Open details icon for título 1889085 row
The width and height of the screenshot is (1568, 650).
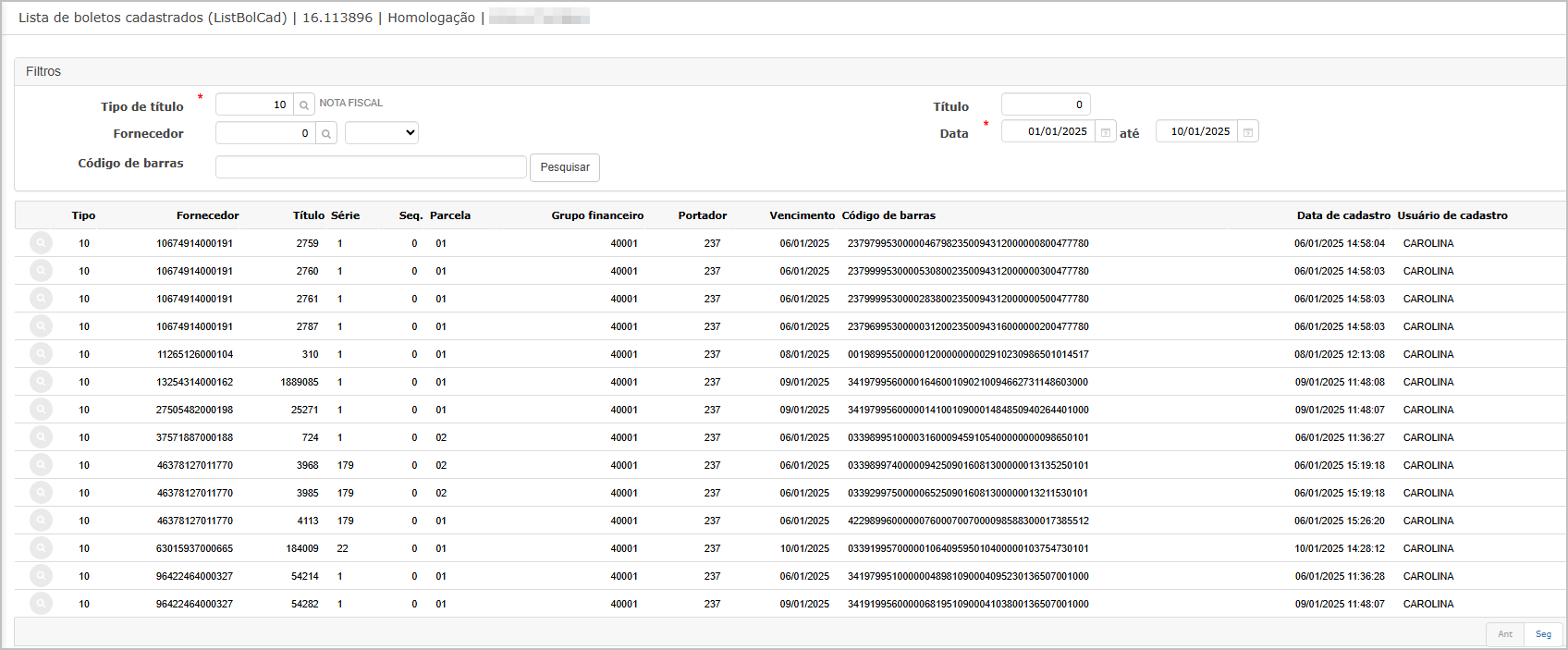(x=41, y=382)
